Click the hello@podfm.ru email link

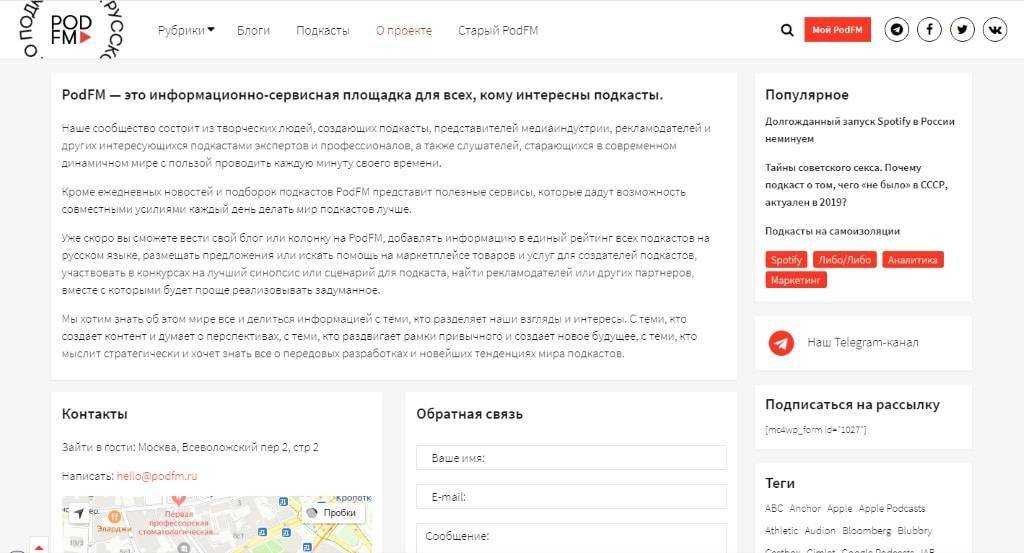pyautogui.click(x=157, y=476)
